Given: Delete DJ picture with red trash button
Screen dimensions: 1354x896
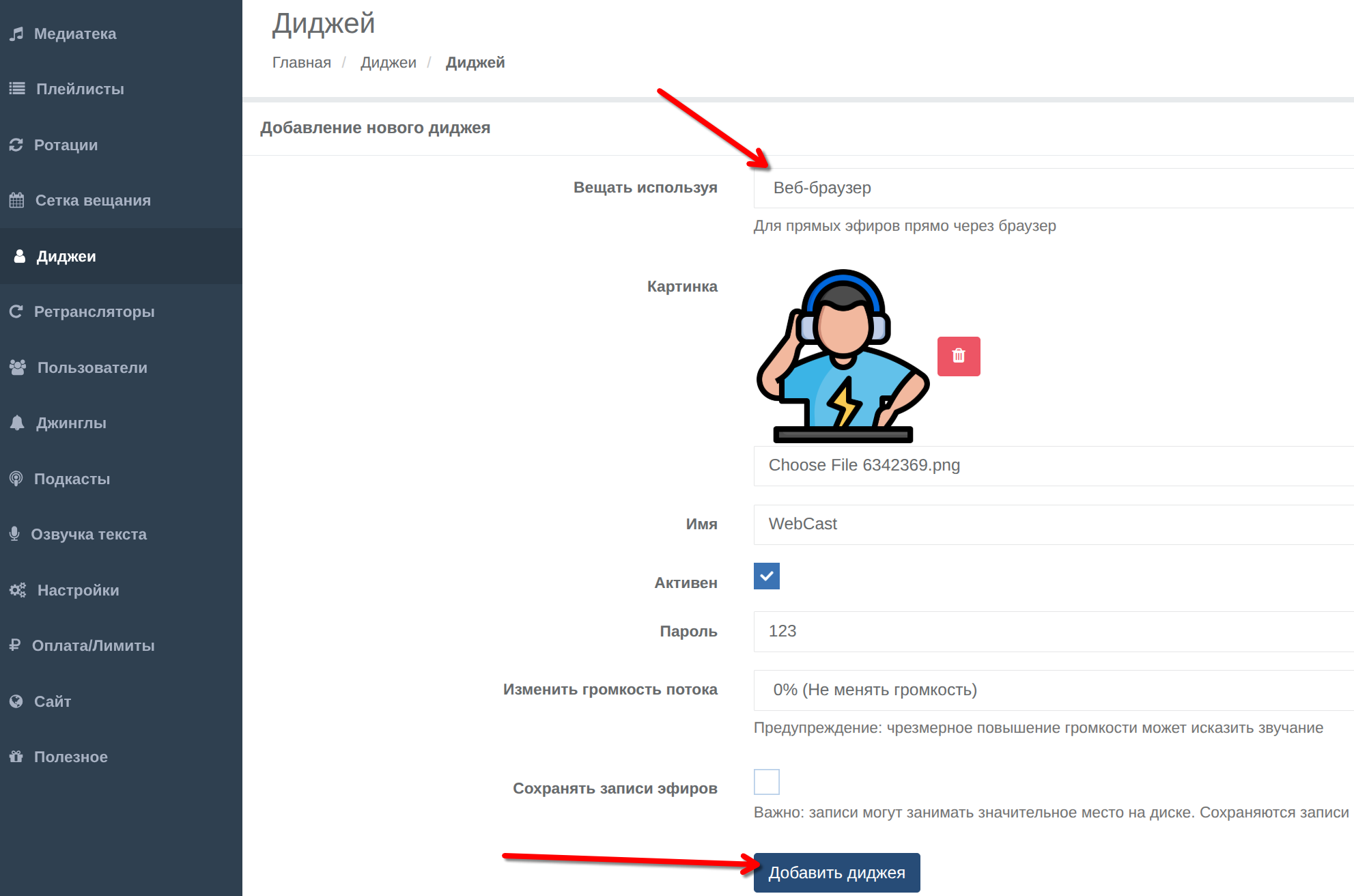Looking at the screenshot, I should [x=958, y=356].
